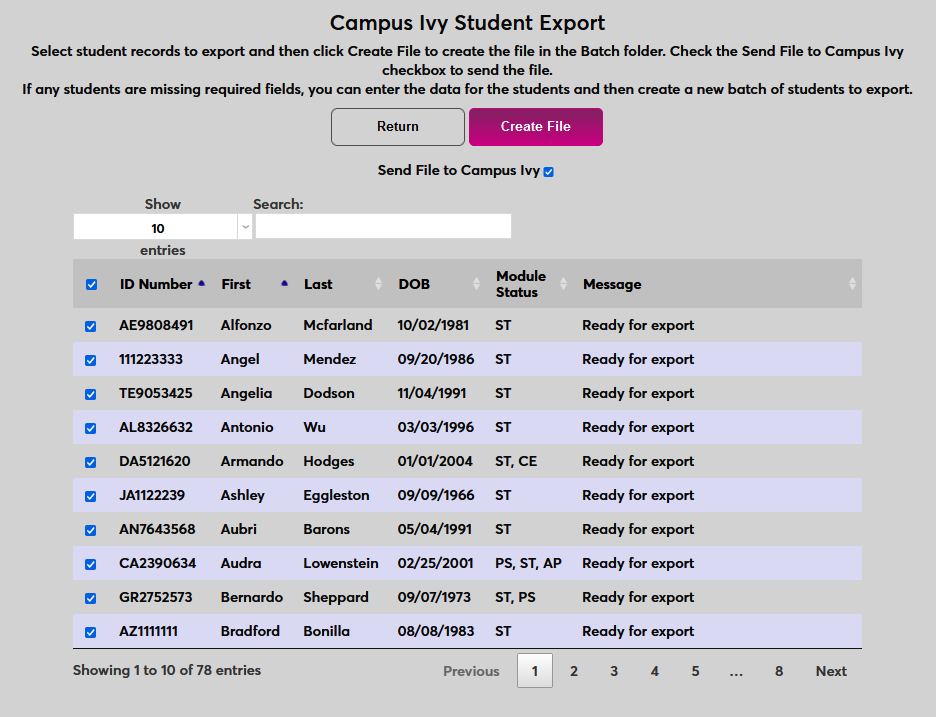Viewport: 936px width, 717px height.
Task: Click the chevron on the entries selector
Action: [x=244, y=226]
